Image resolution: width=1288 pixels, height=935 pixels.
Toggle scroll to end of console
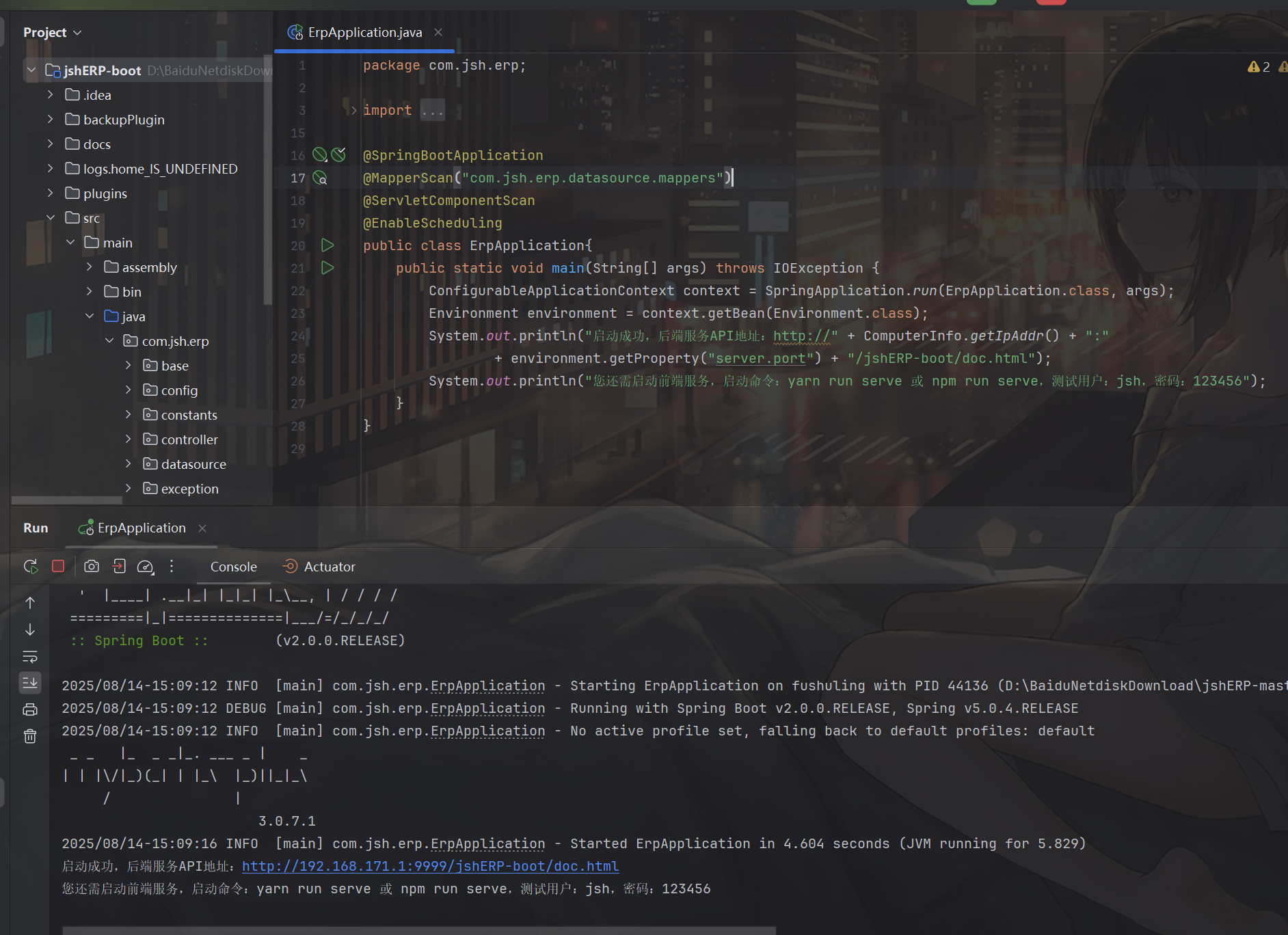click(x=30, y=683)
